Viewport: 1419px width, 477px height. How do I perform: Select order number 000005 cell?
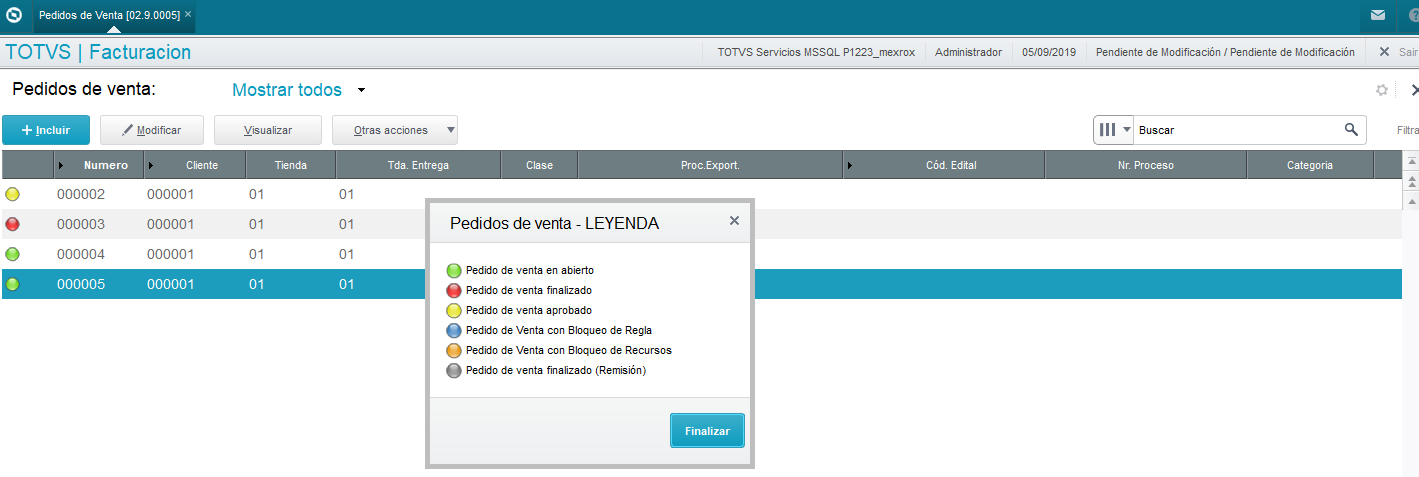pos(81,284)
